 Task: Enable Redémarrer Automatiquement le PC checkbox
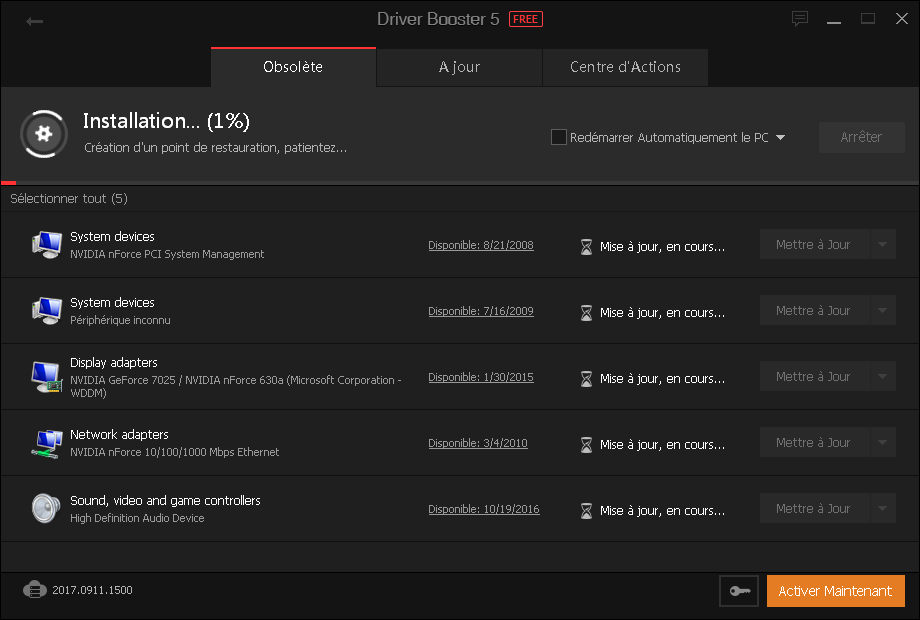559,137
